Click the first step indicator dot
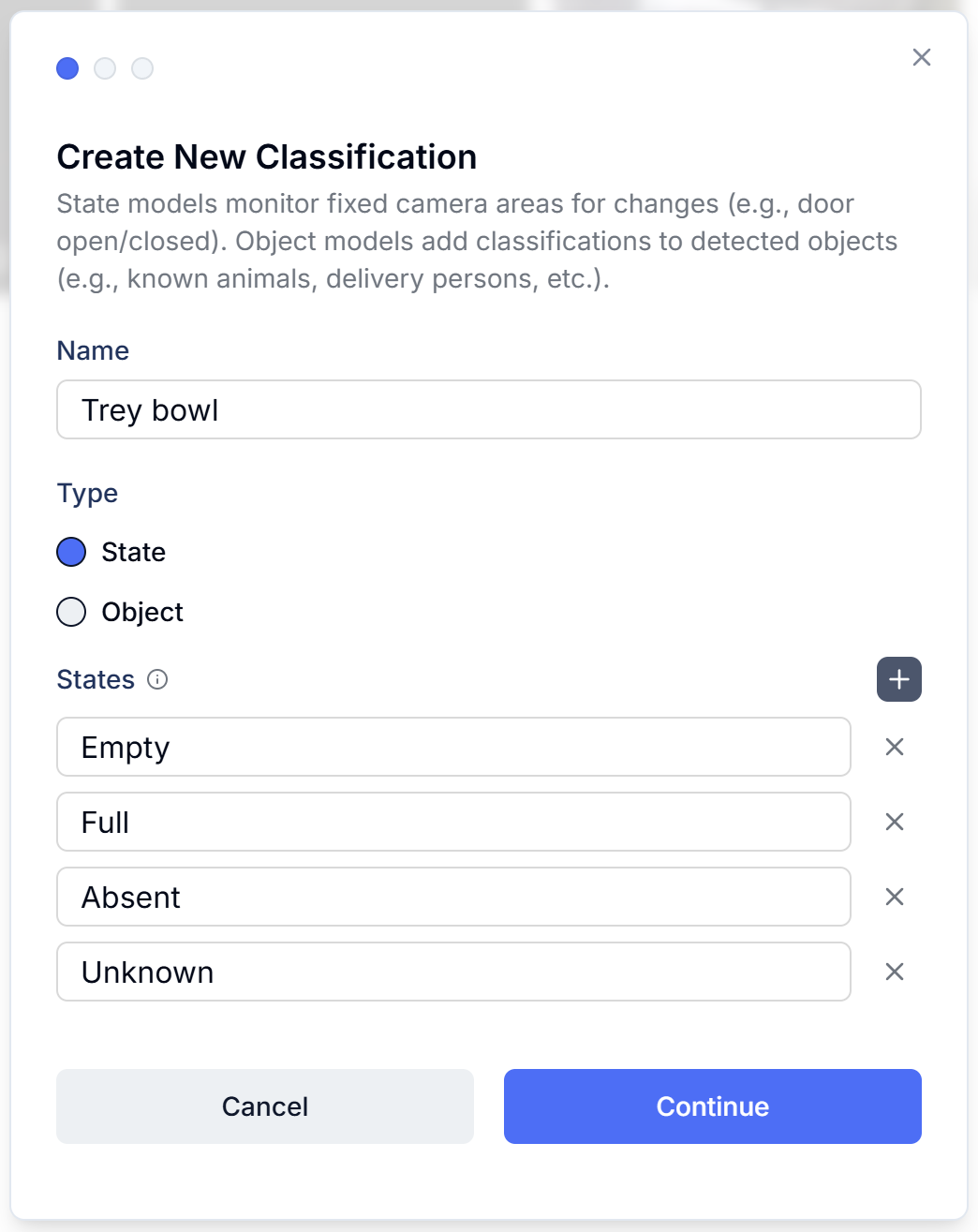Image resolution: width=978 pixels, height=1232 pixels. [x=67, y=68]
